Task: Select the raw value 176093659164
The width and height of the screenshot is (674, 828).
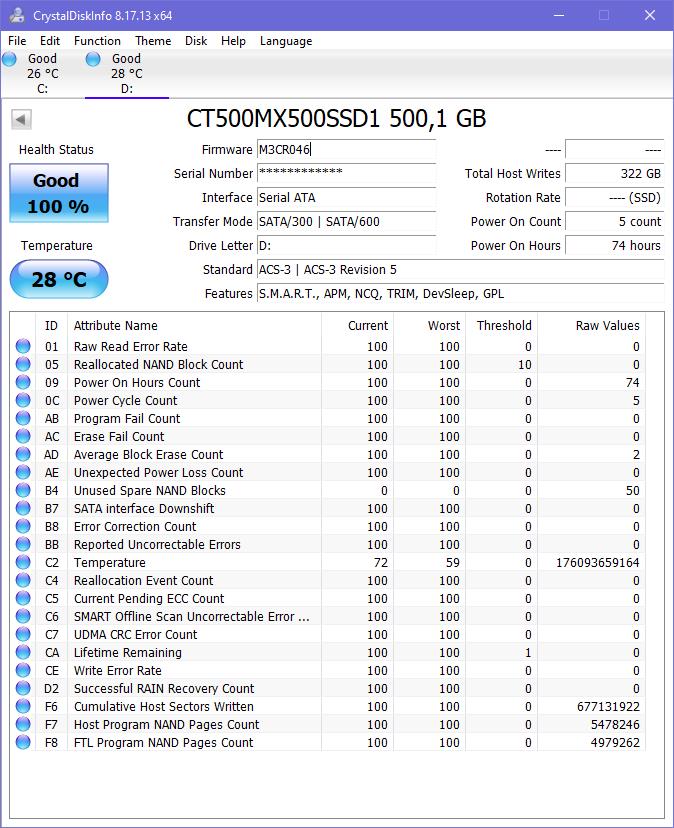Action: 597,562
